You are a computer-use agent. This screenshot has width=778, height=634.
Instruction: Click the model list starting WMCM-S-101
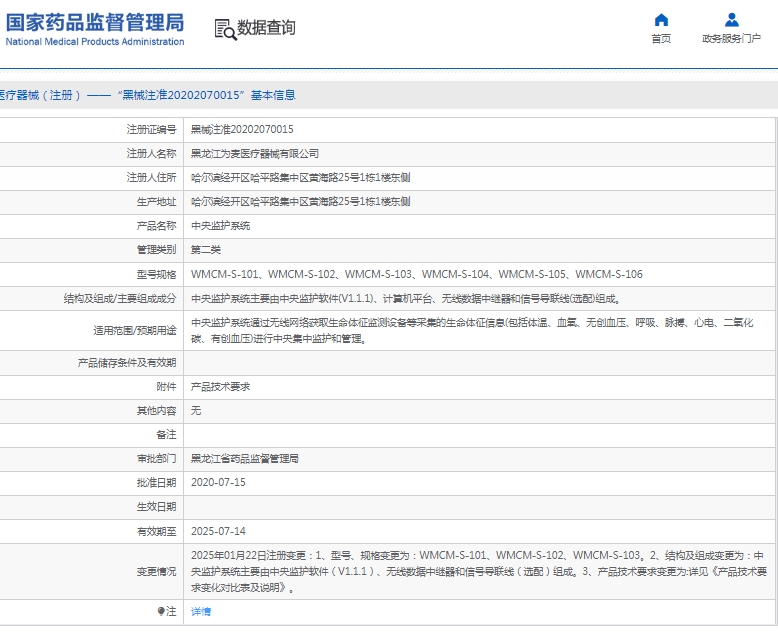pos(416,274)
